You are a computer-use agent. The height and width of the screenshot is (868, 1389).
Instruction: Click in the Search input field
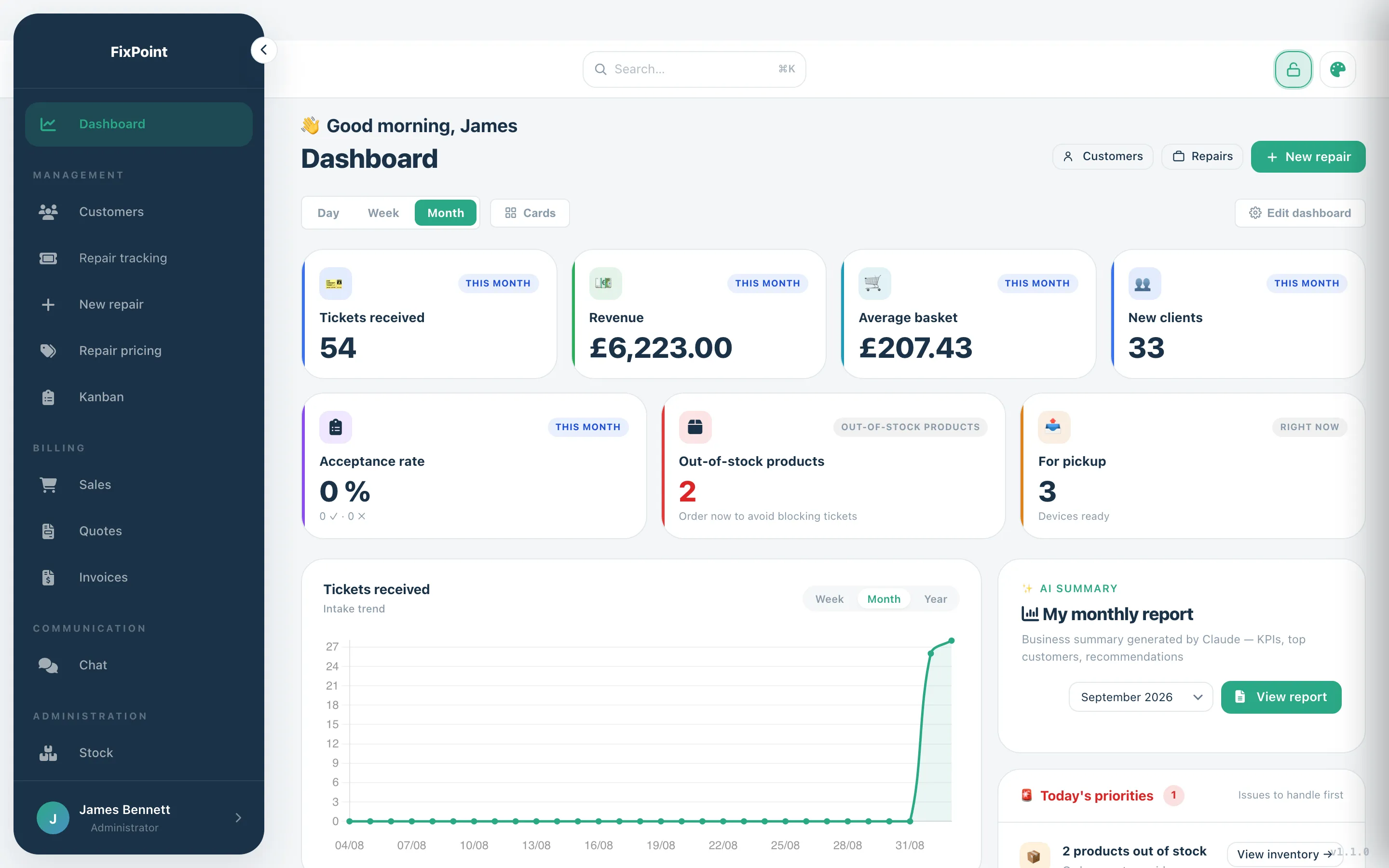[x=694, y=69]
